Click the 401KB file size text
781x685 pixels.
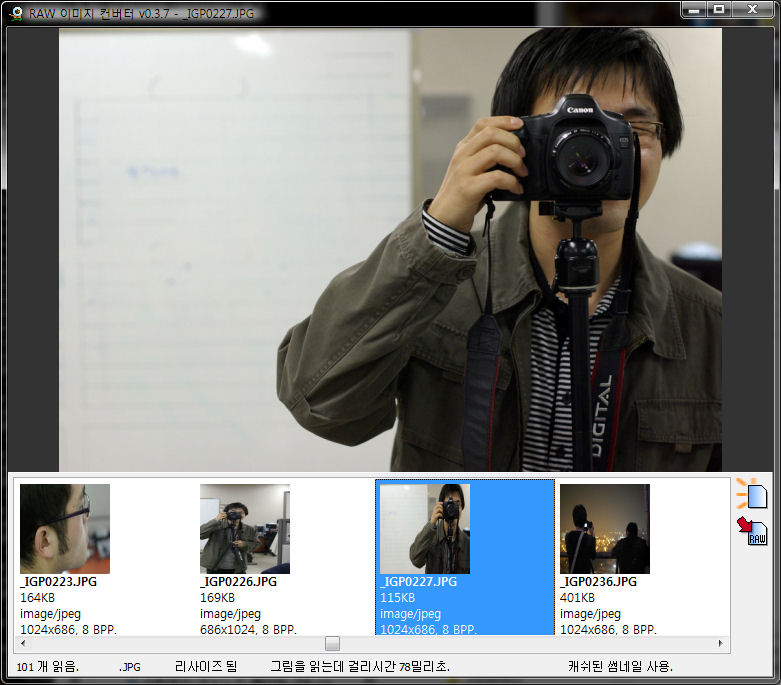click(577, 597)
